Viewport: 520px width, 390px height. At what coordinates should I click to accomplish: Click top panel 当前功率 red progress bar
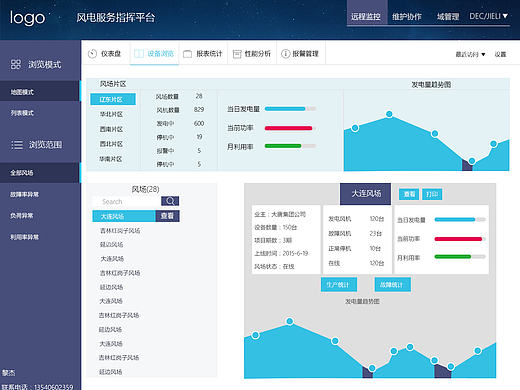[x=290, y=128]
